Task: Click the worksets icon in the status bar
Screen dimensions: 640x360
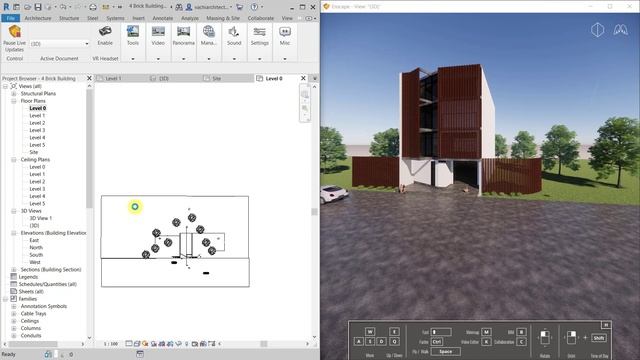Action: click(x=48, y=354)
